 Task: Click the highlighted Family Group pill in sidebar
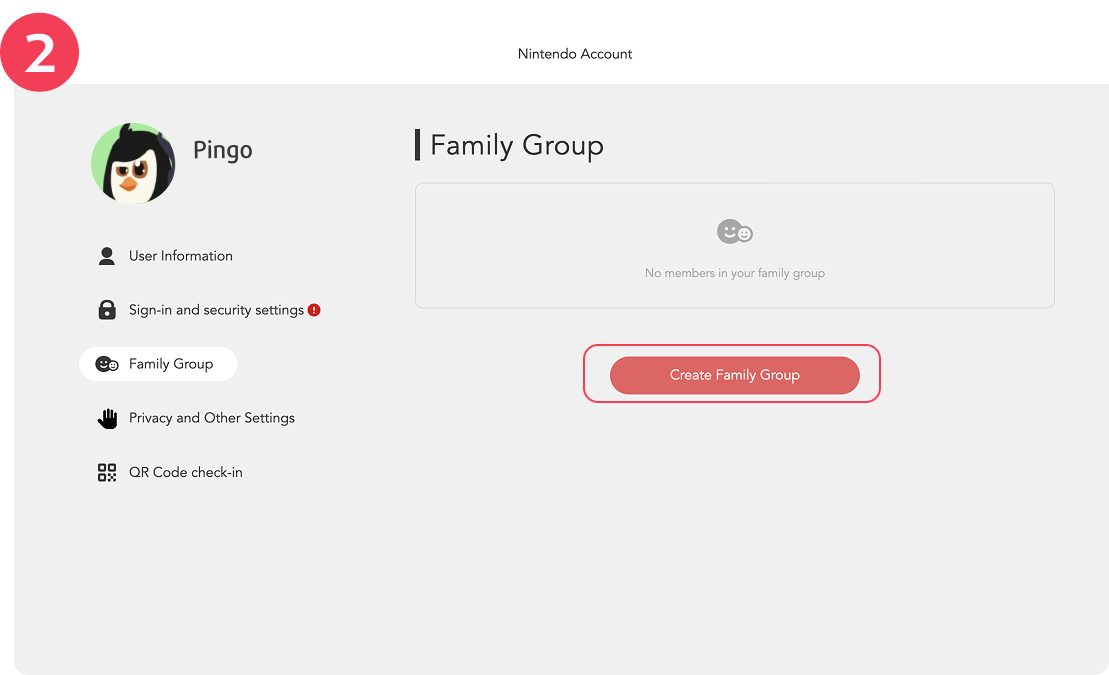(x=158, y=364)
